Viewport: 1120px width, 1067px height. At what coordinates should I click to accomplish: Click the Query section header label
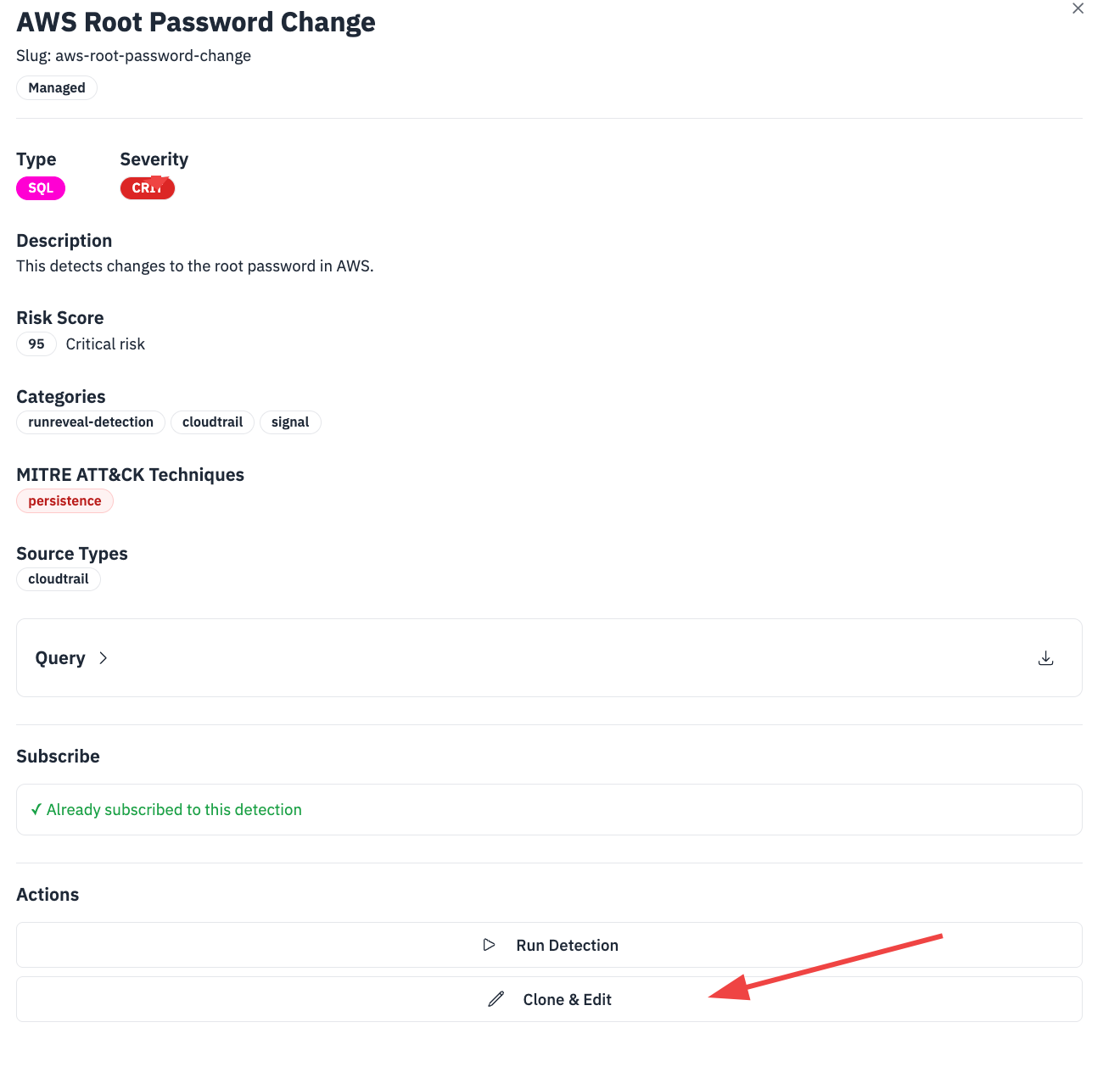(x=60, y=658)
